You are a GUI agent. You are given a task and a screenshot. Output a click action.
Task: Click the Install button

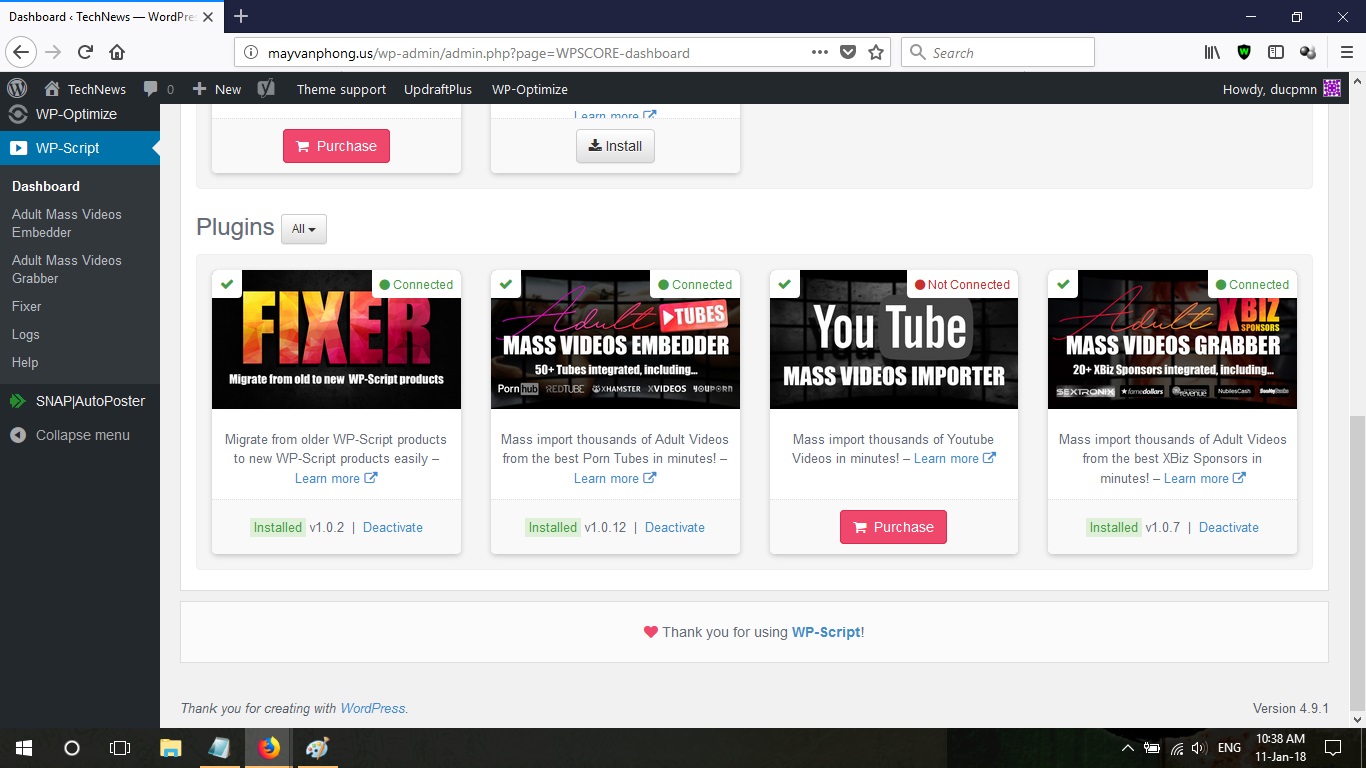[x=615, y=146]
